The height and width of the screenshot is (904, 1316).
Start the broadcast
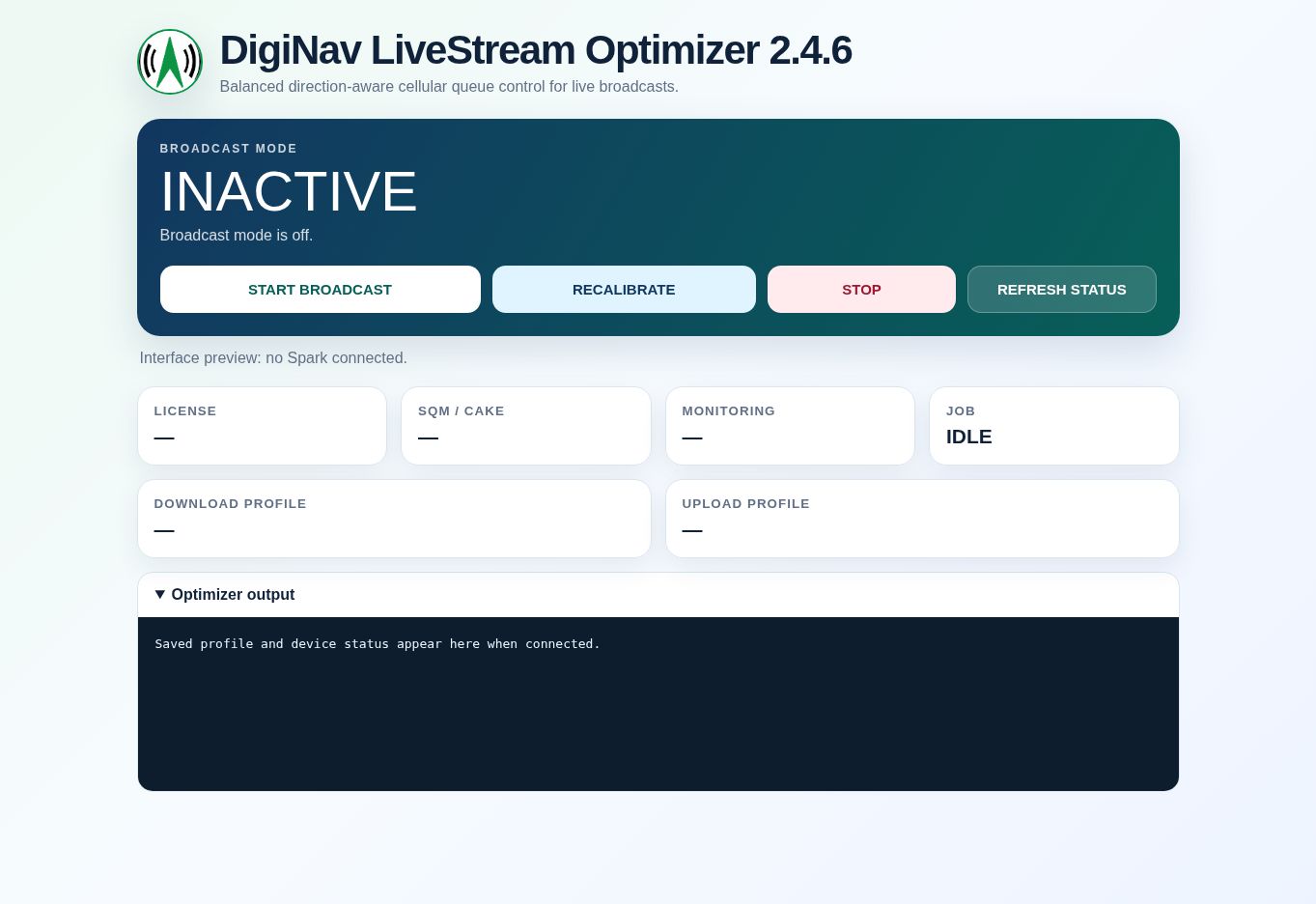point(321,290)
